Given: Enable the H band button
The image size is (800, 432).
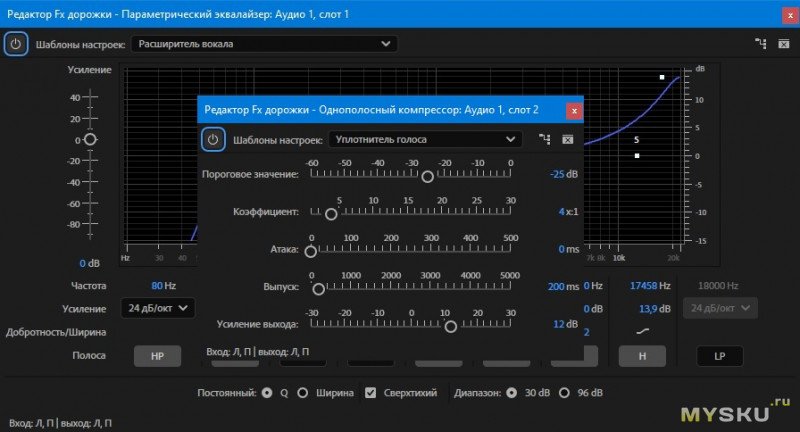Looking at the screenshot, I should point(641,355).
